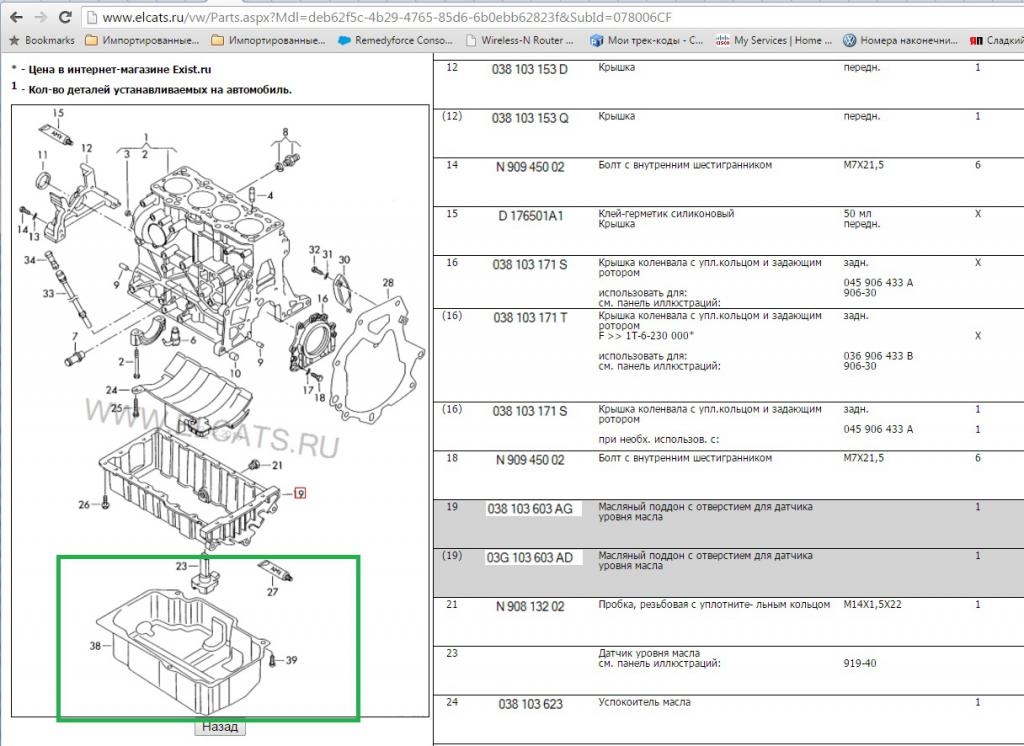Screen dimensions: 1024x746
Task: Open the Wireless-N Router bookmark
Action: (520, 41)
